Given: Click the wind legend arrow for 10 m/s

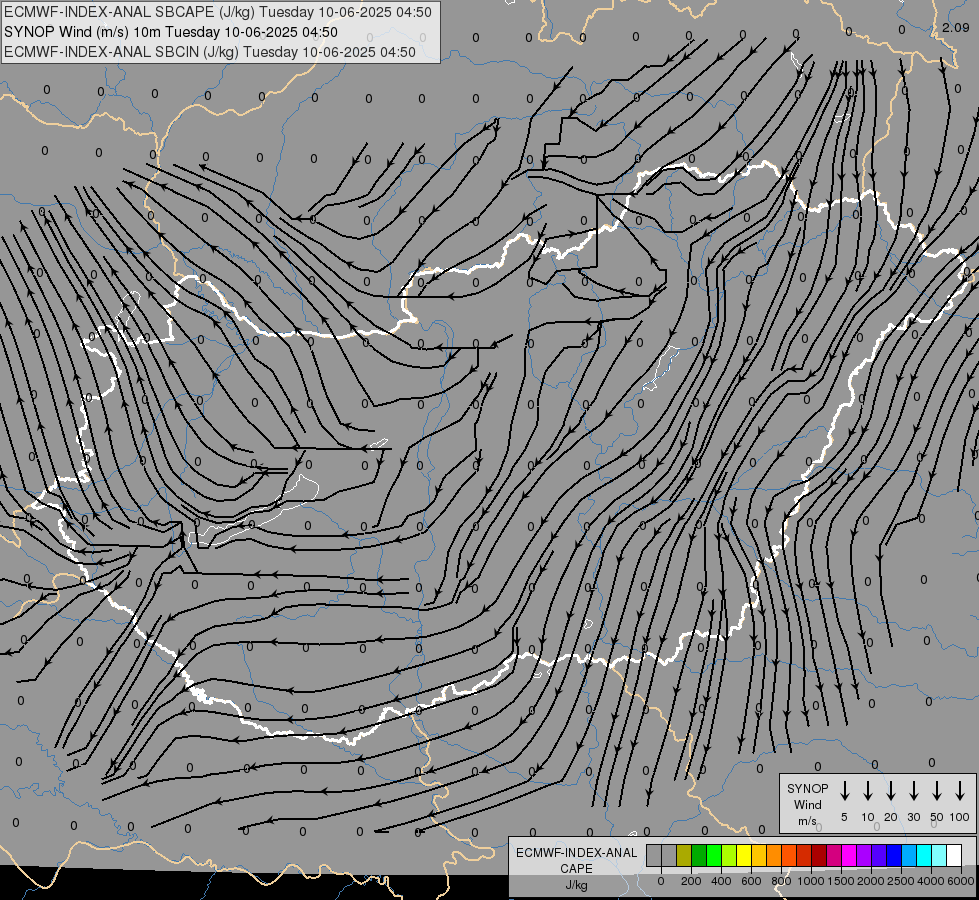Looking at the screenshot, I should (x=868, y=791).
